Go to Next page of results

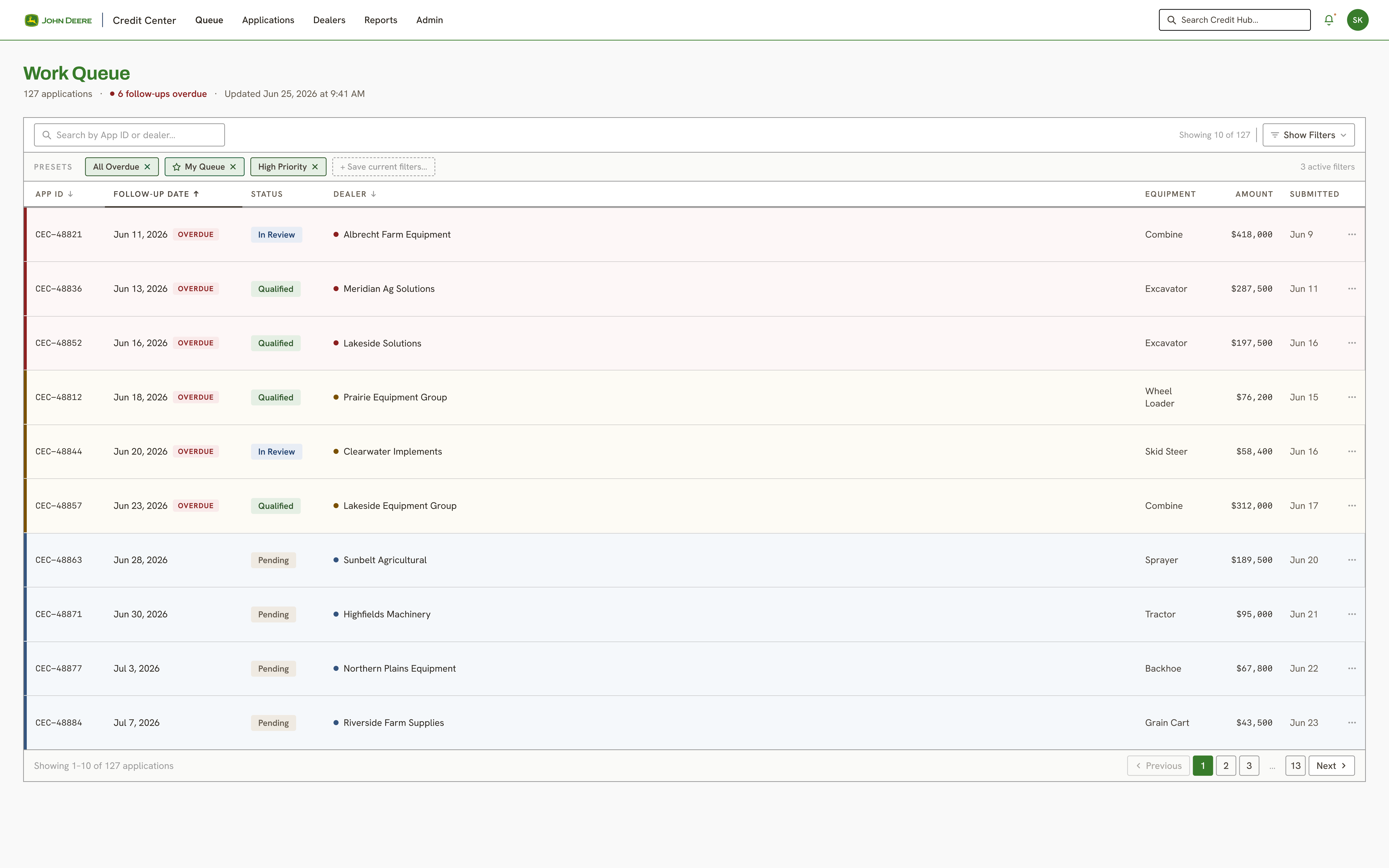pos(1332,766)
